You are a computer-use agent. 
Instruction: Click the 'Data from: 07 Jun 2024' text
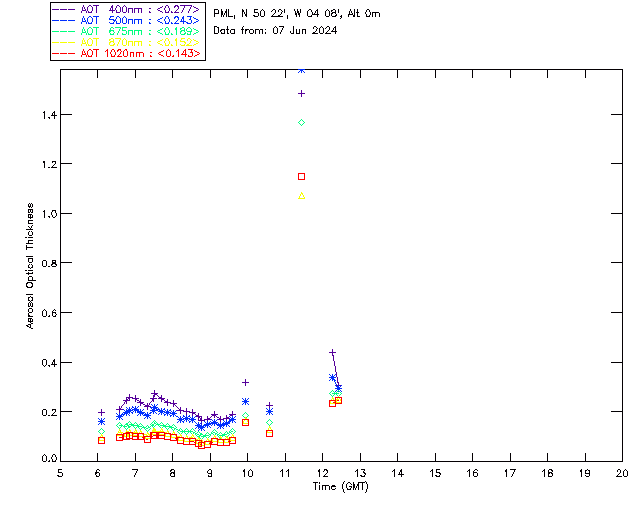[x=275, y=31]
